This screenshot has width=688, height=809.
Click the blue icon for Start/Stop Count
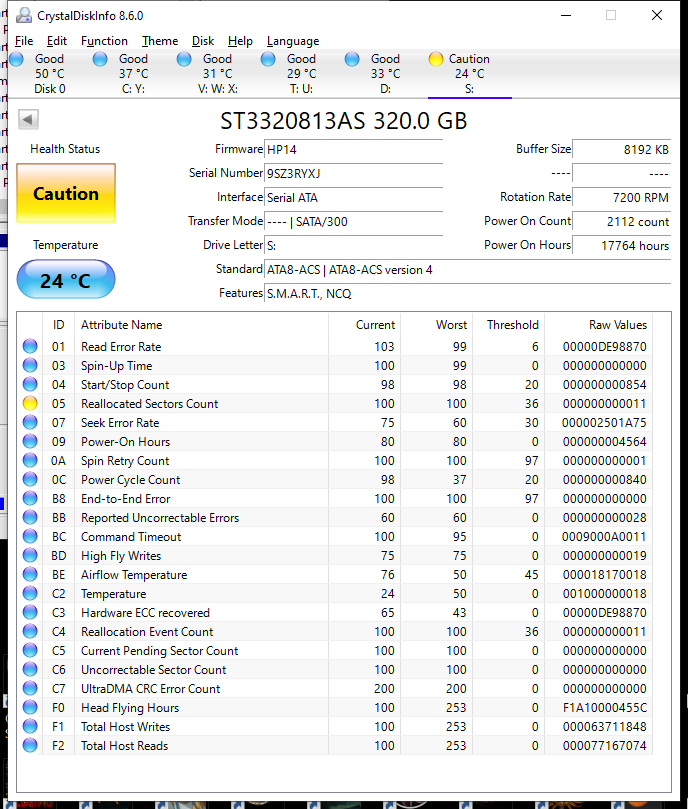[30, 384]
